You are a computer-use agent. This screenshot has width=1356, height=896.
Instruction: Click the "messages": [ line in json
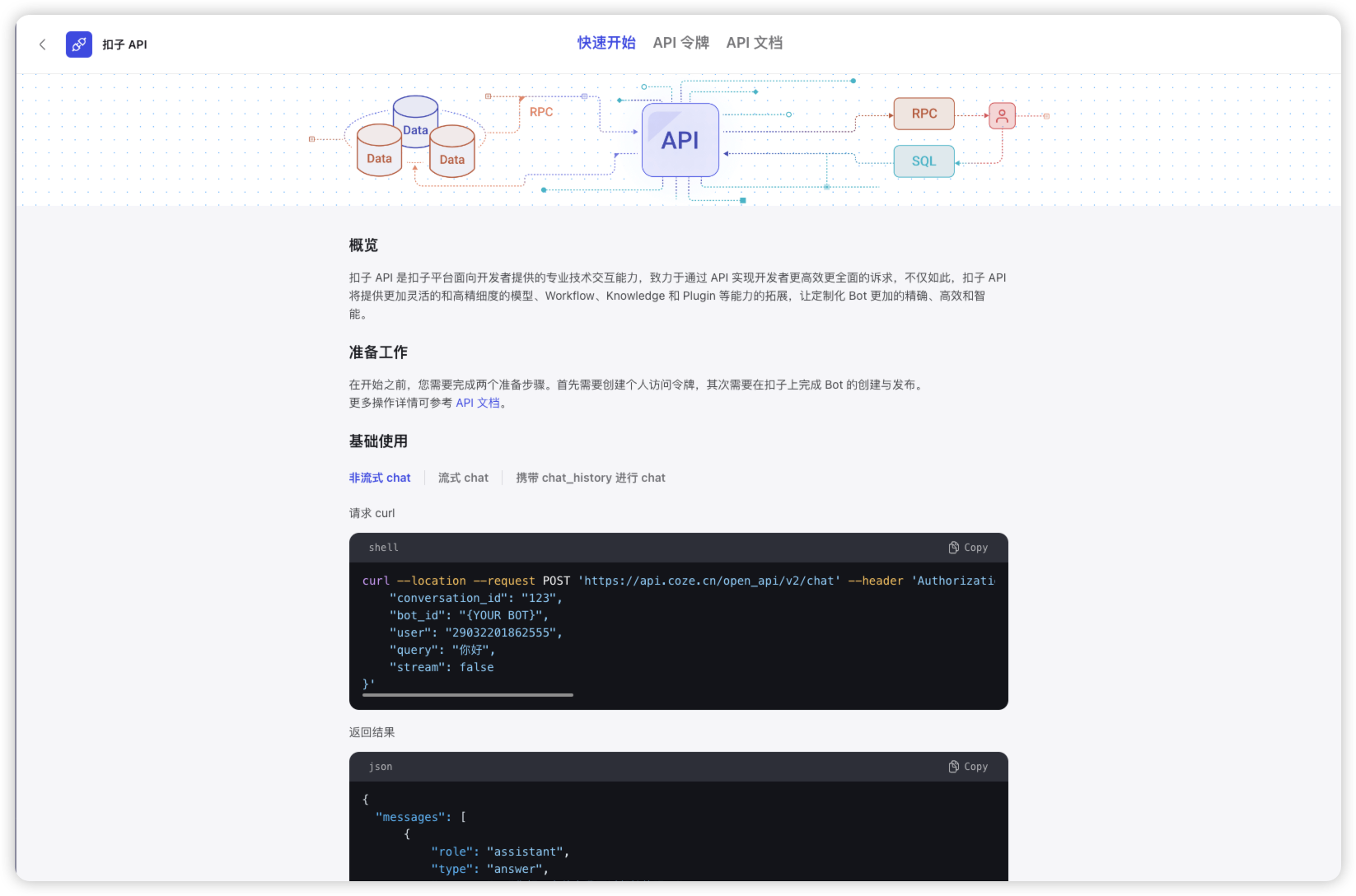click(421, 817)
